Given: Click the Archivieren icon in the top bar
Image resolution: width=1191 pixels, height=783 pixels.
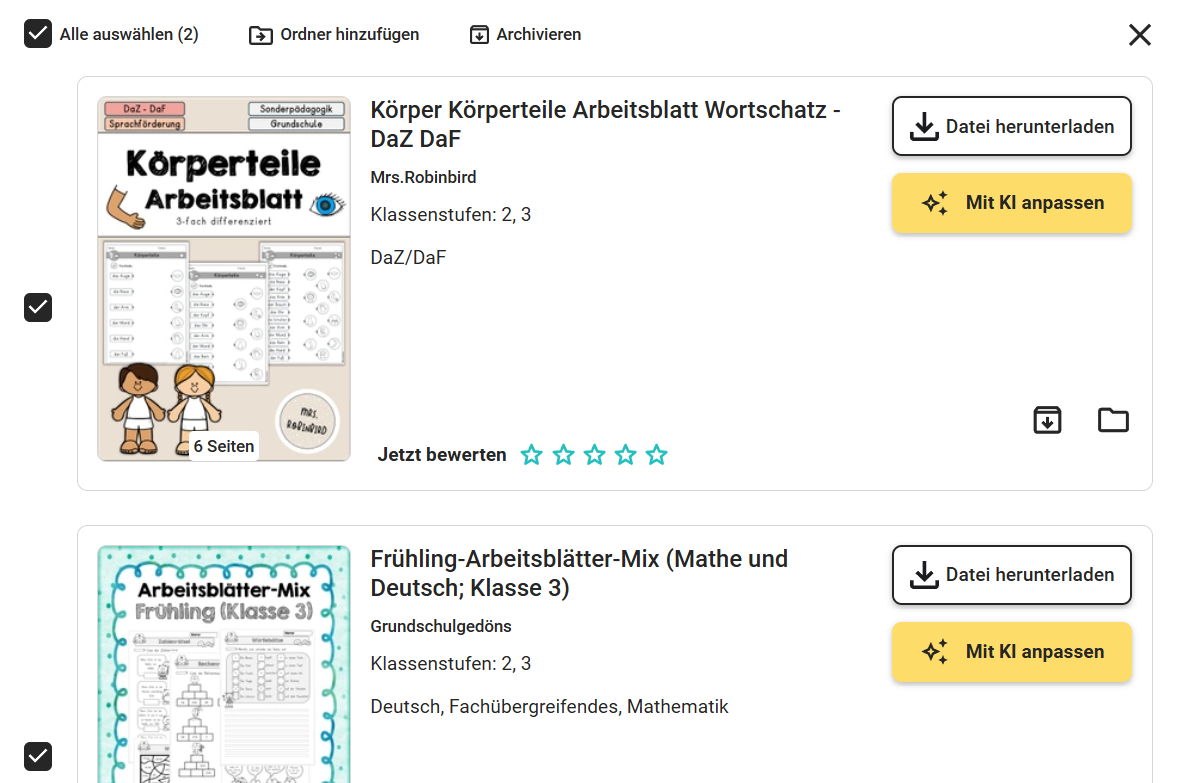Looking at the screenshot, I should 479,35.
